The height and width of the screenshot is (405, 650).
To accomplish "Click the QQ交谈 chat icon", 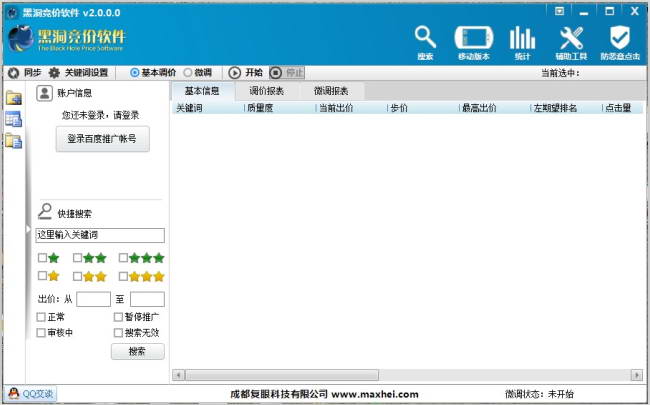I will tap(15, 394).
